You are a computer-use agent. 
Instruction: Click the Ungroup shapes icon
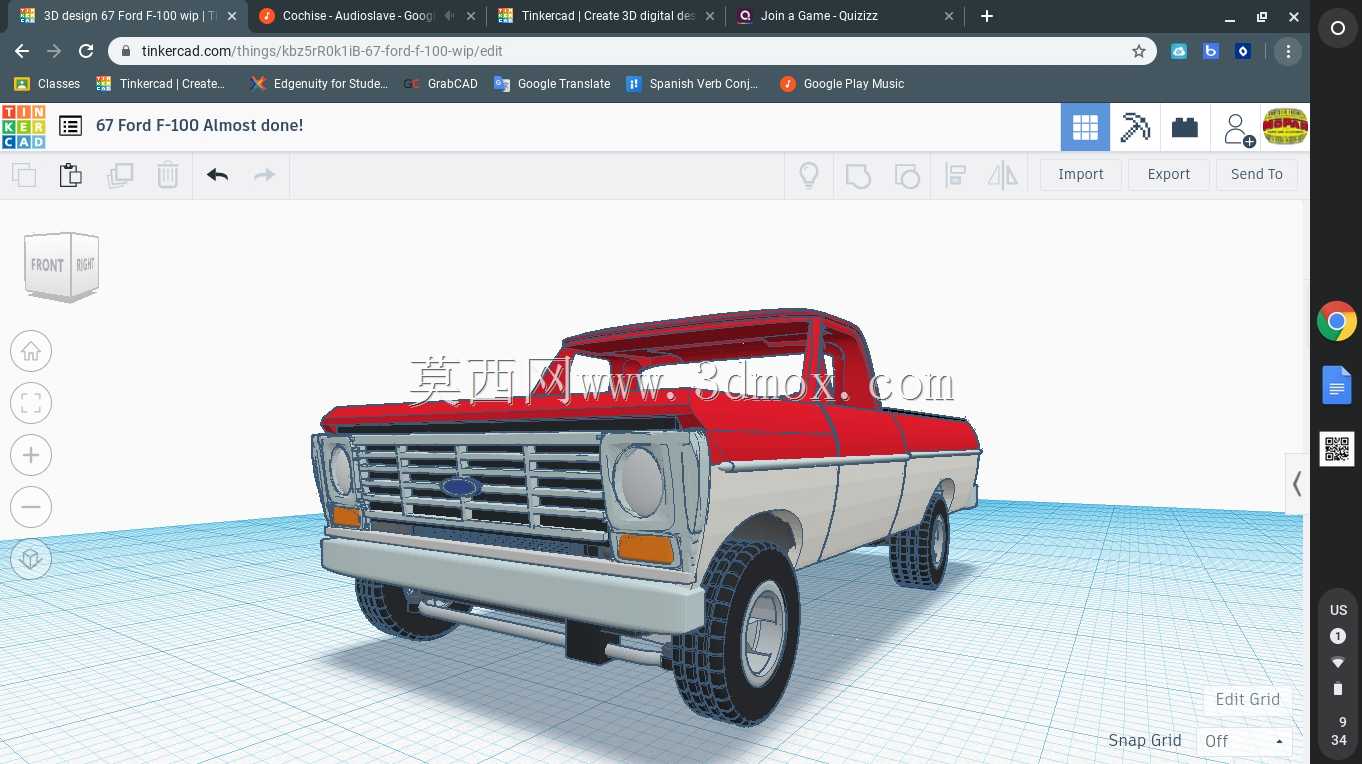(x=906, y=176)
